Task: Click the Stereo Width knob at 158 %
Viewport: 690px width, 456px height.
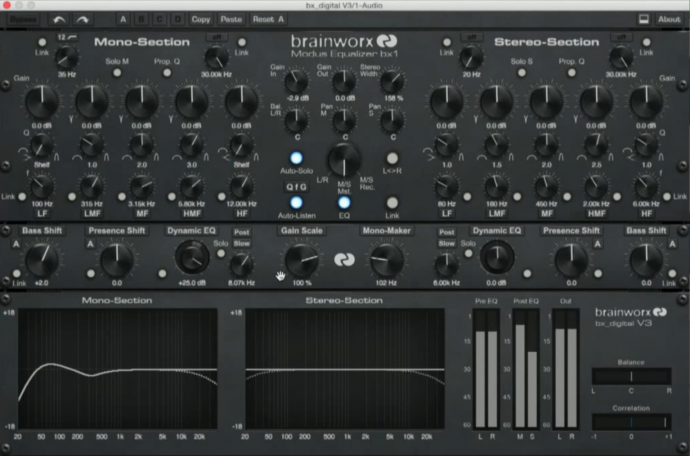Action: (392, 81)
